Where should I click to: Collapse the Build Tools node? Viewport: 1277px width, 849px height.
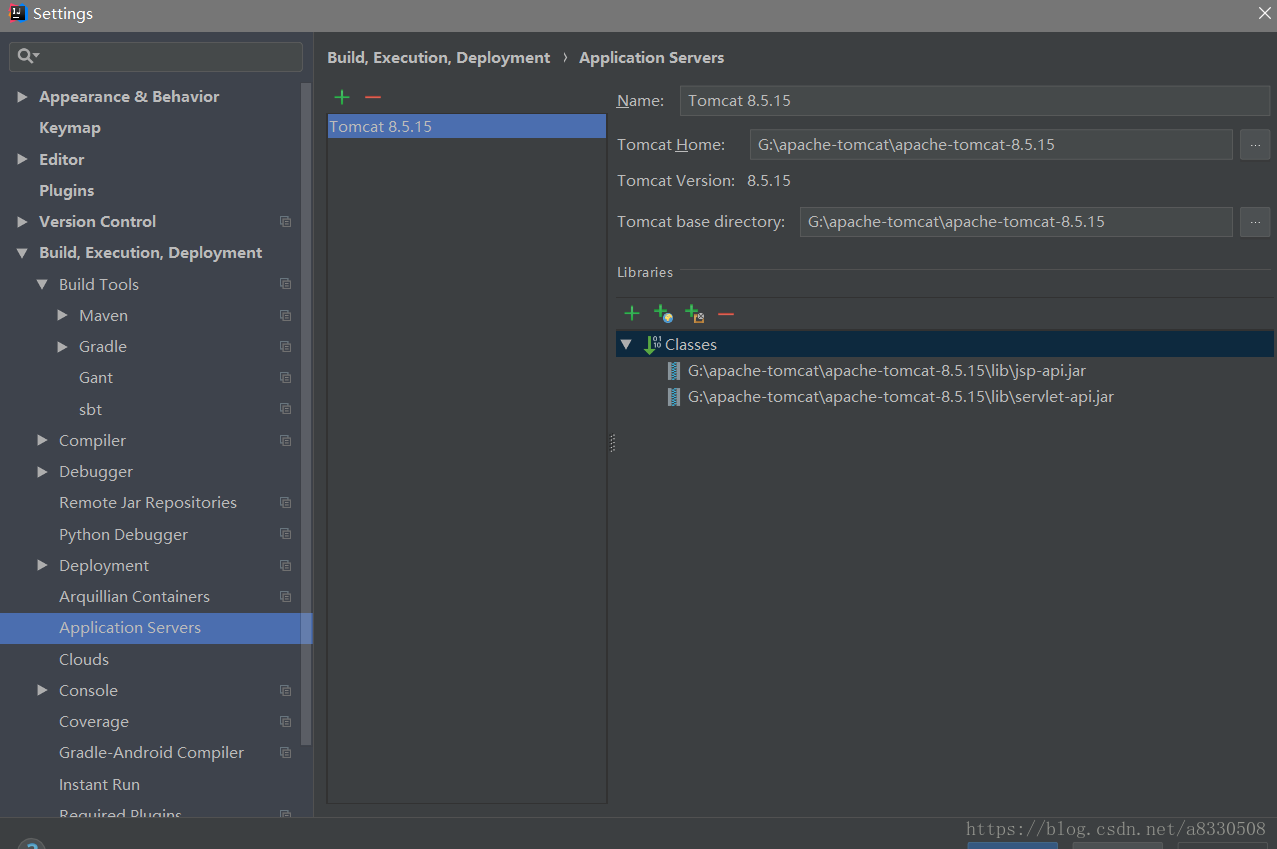tap(42, 284)
